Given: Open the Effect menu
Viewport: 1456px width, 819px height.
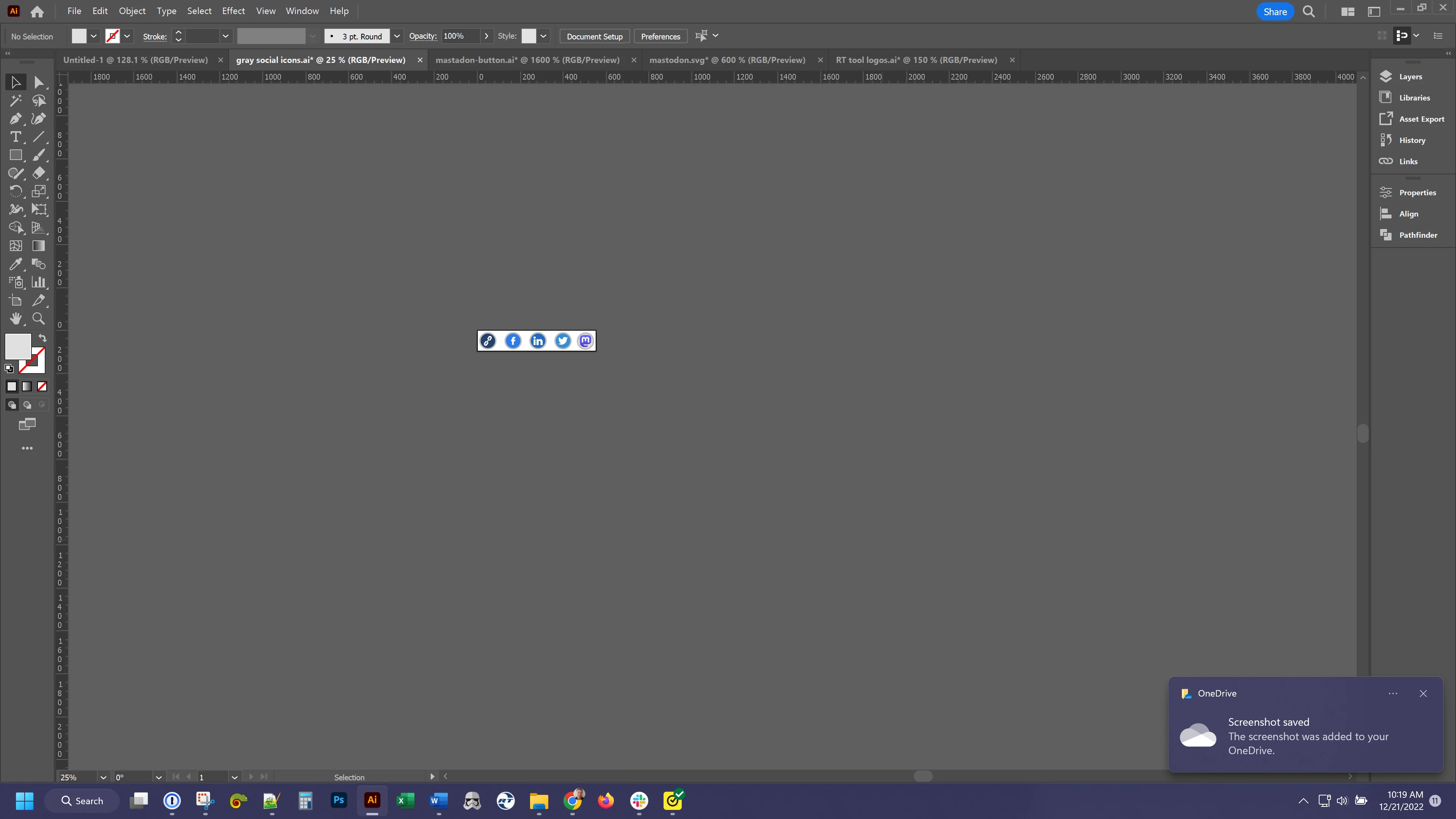Looking at the screenshot, I should tap(233, 11).
